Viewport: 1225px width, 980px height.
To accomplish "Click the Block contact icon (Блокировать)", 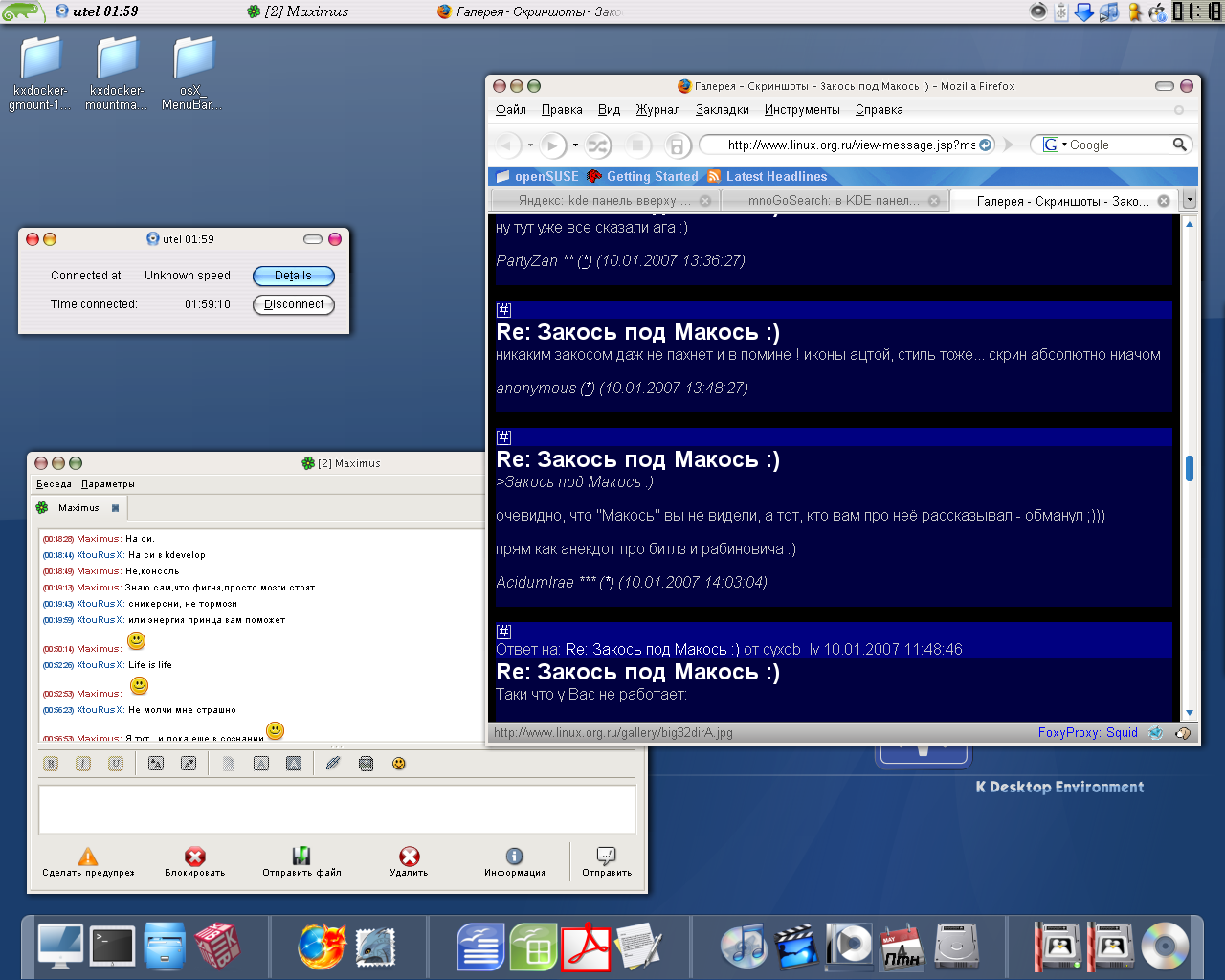I will [195, 857].
